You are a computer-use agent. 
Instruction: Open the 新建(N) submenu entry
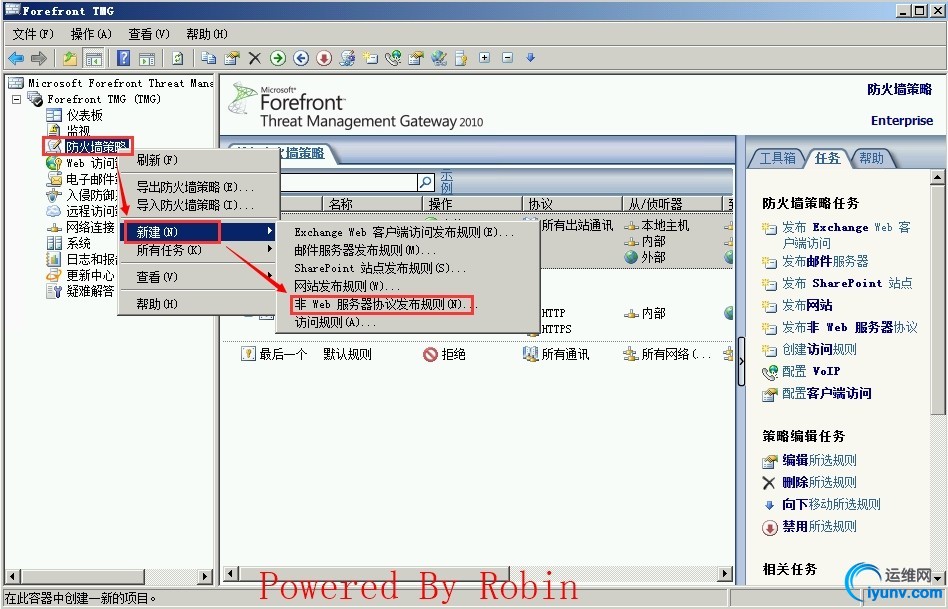(198, 232)
